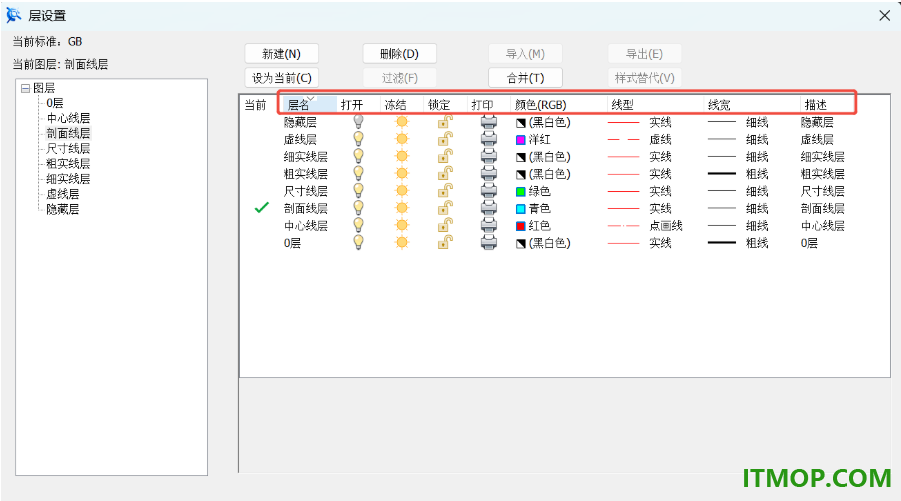901x501 pixels.
Task: Open magenta color swatch of 虚线层
Action: [x=521, y=140]
